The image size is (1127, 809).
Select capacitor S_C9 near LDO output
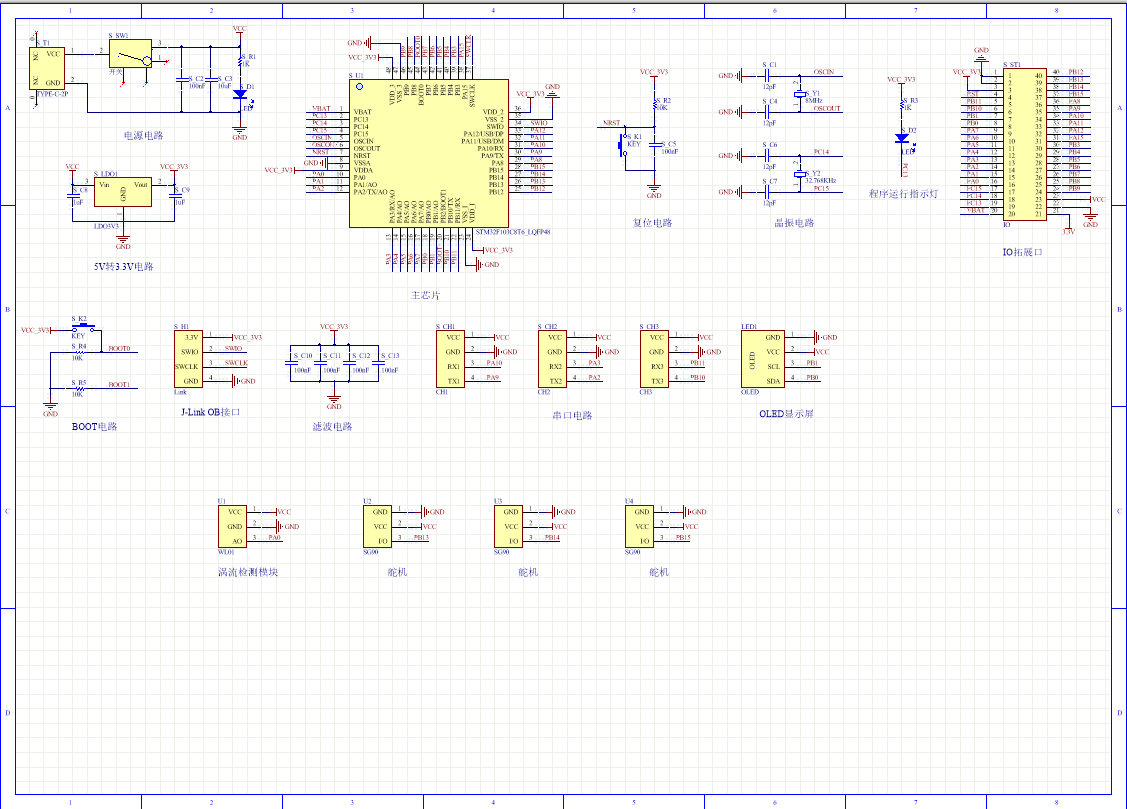click(x=175, y=195)
